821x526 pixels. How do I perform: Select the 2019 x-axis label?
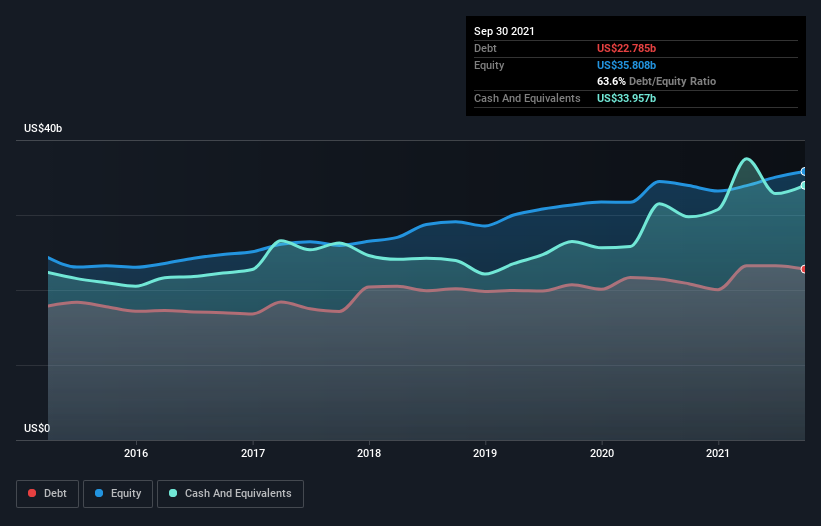(x=485, y=453)
